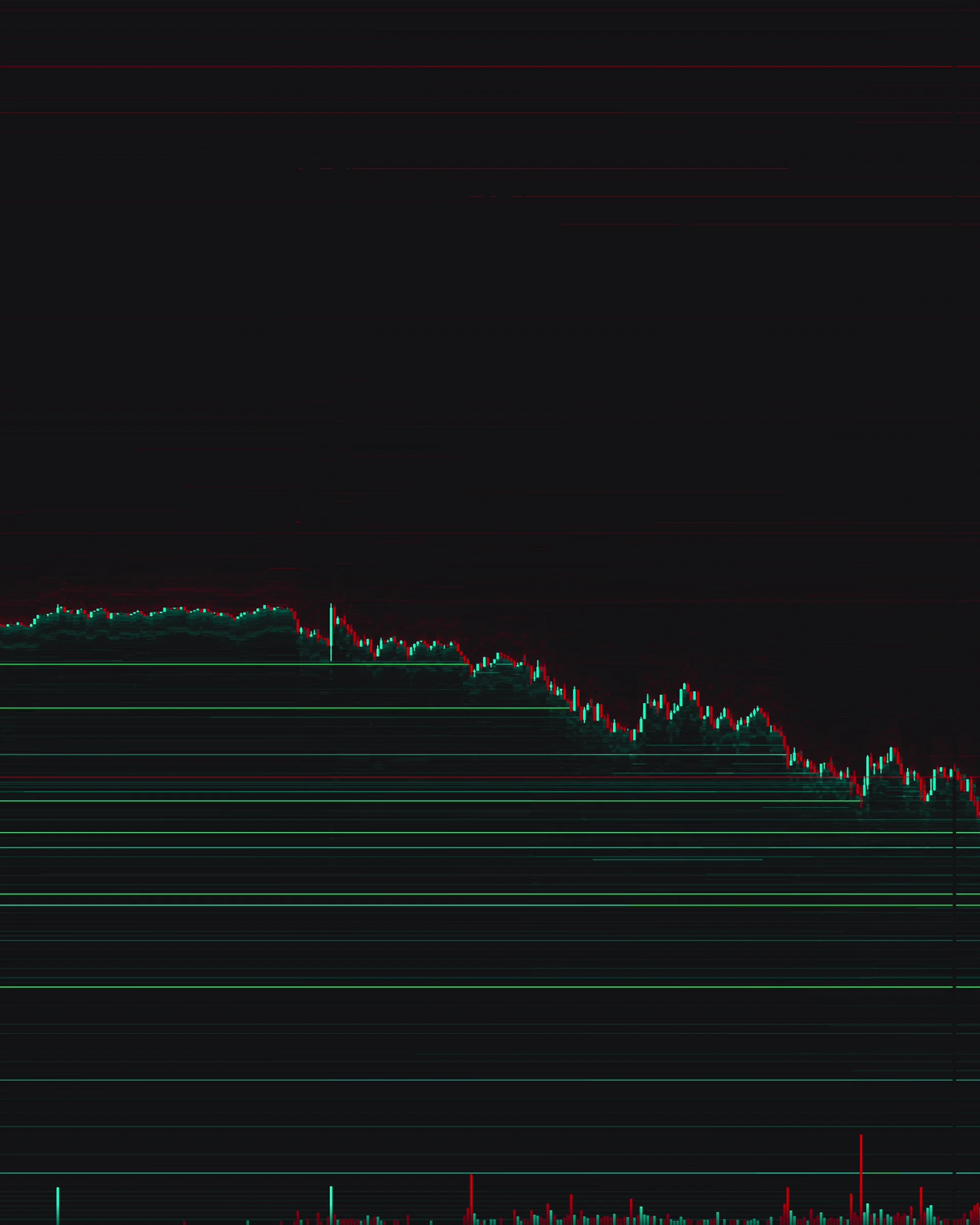This screenshot has width=980, height=1225.
Task: Click the second red horizontal line from top
Action: [x=488, y=112]
